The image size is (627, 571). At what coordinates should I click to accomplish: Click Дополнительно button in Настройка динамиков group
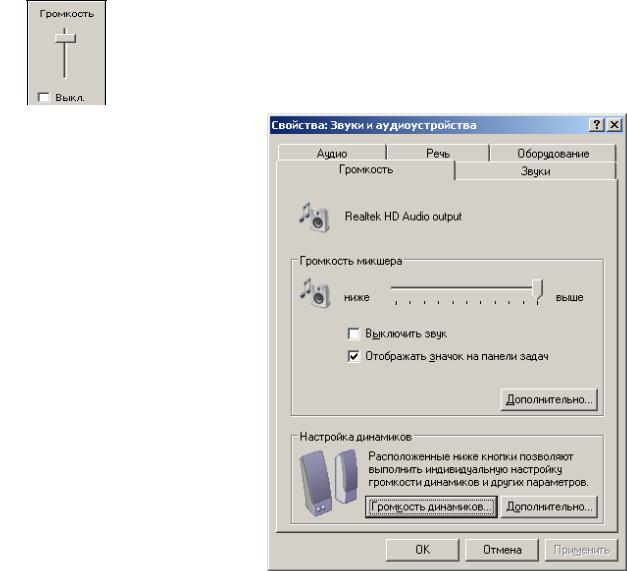click(549, 507)
